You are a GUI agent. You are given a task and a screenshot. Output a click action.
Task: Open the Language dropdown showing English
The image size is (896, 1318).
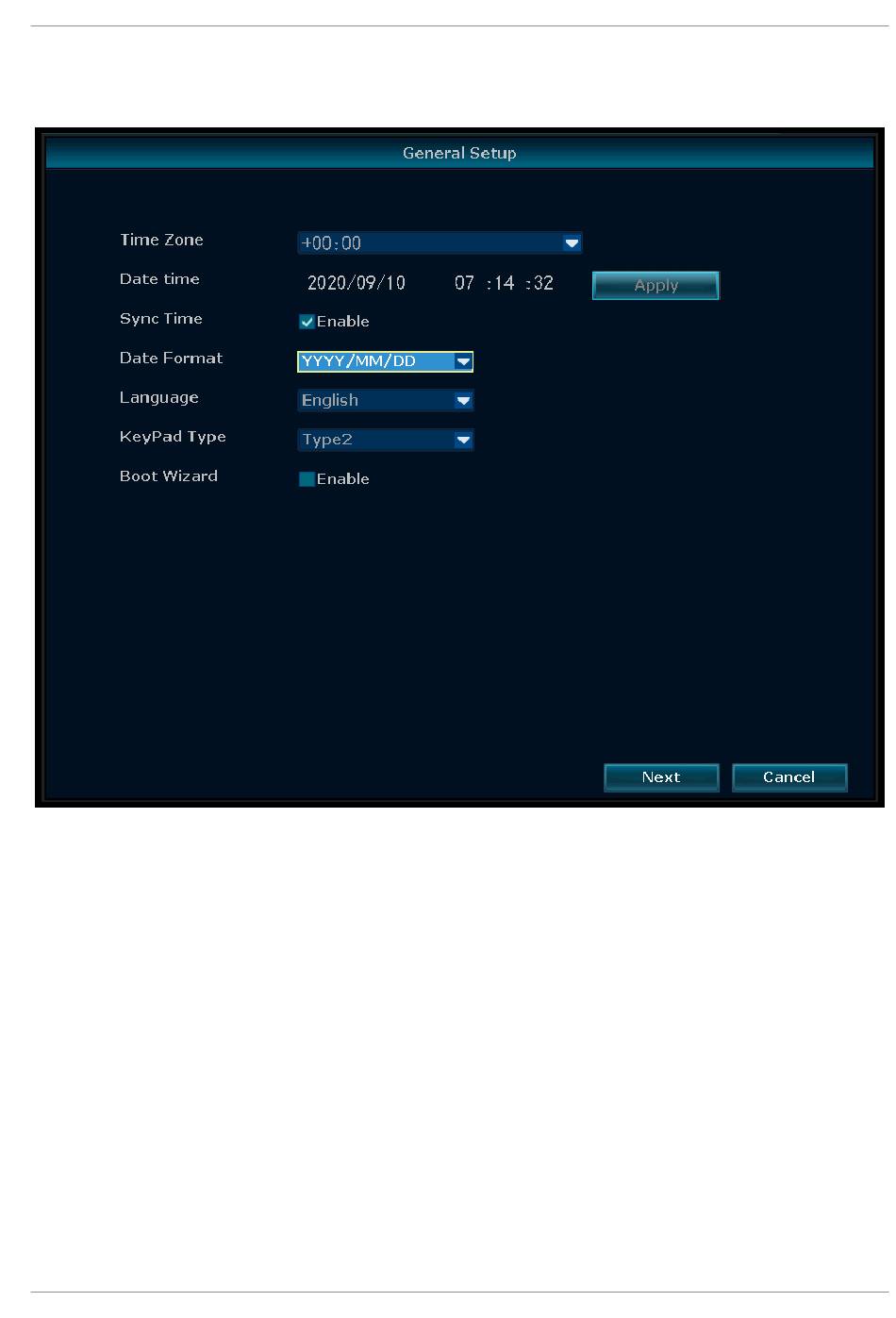pos(385,400)
